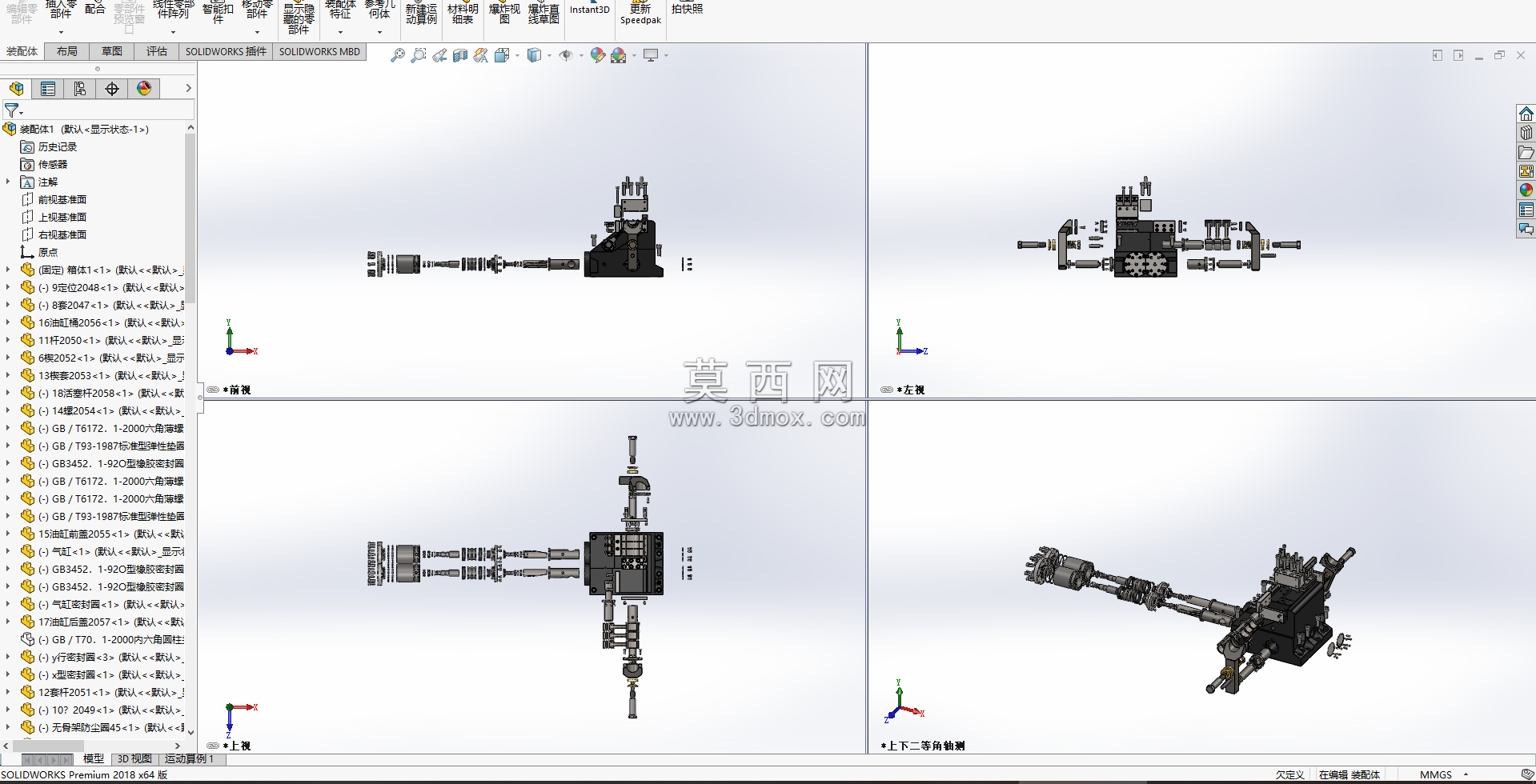The height and width of the screenshot is (784, 1536).
Task: Switch to the 草图 ribbon tab
Action: tap(112, 51)
